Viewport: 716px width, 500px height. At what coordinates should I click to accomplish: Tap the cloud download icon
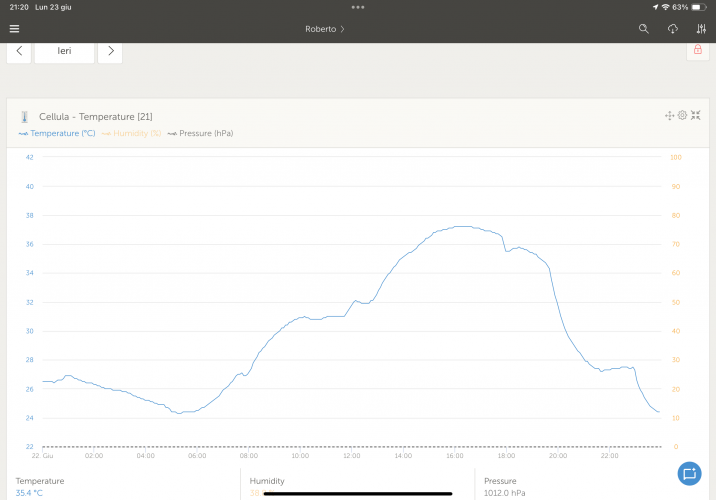673,29
